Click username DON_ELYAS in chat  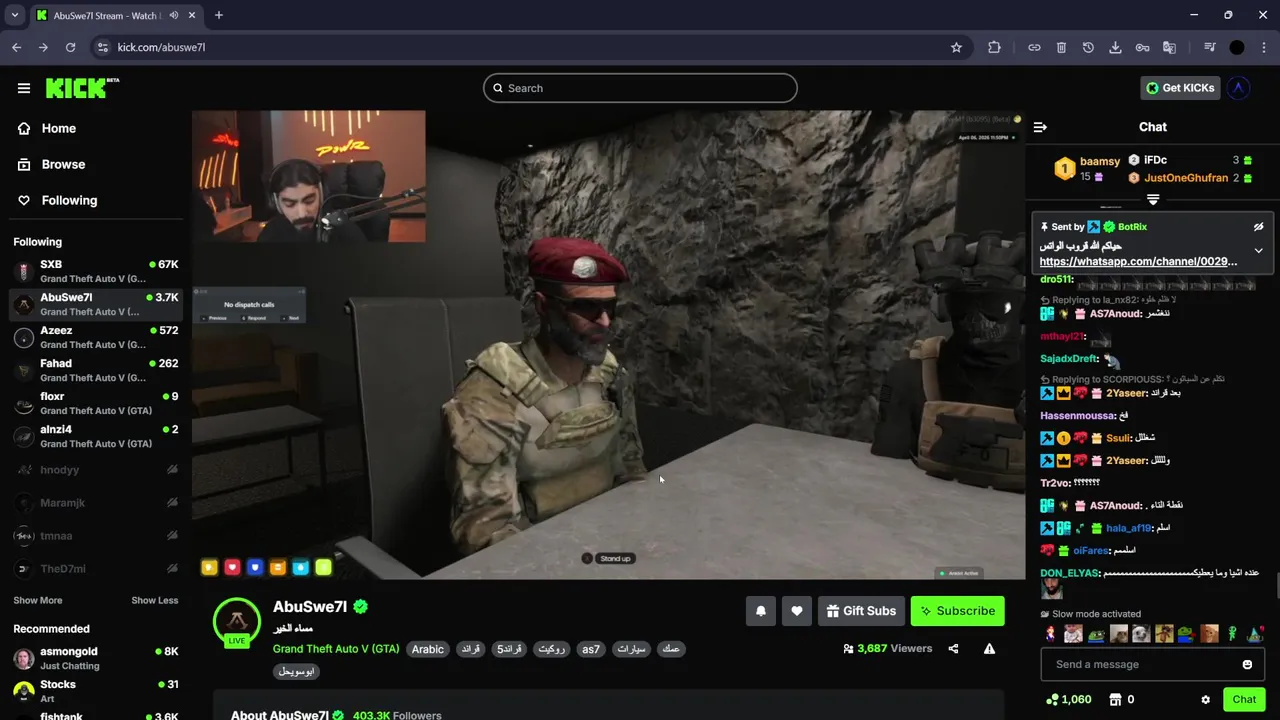(x=1070, y=573)
